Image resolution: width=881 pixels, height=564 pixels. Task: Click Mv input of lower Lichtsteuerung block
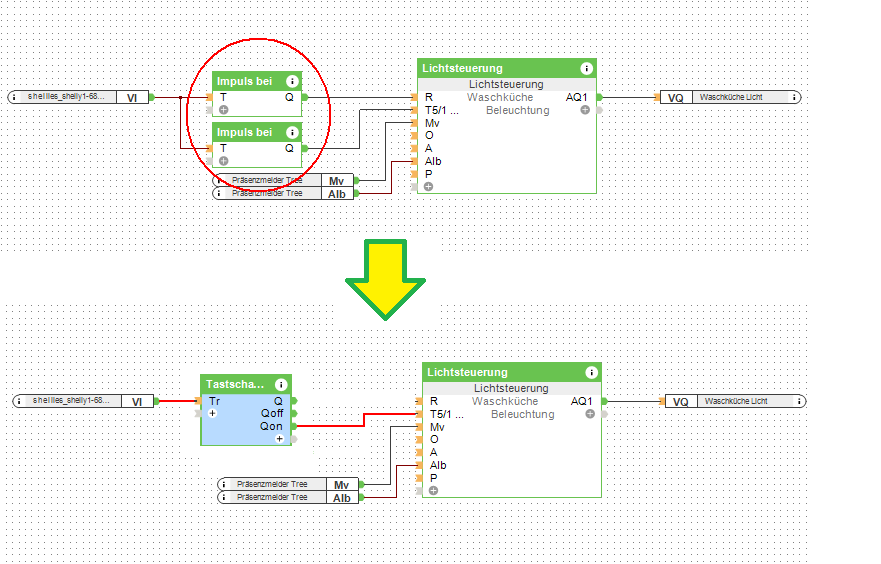[437, 427]
